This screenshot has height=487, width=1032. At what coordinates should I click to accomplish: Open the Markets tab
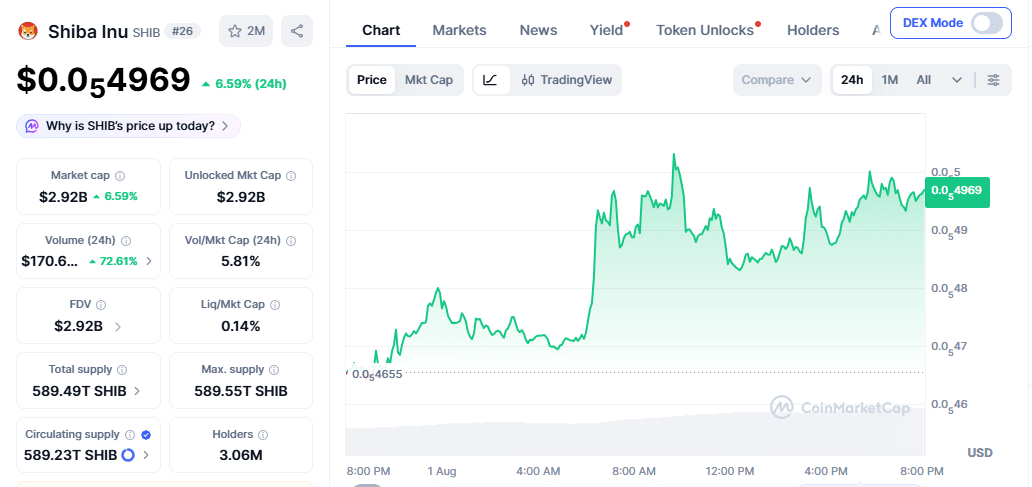459,30
